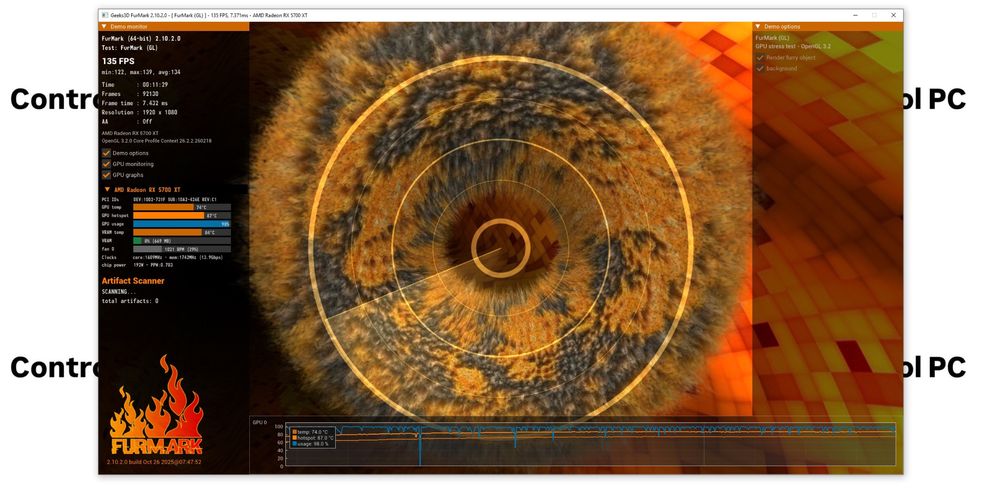1000x488 pixels.
Task: Click the FurMark flame logo
Action: coord(156,405)
